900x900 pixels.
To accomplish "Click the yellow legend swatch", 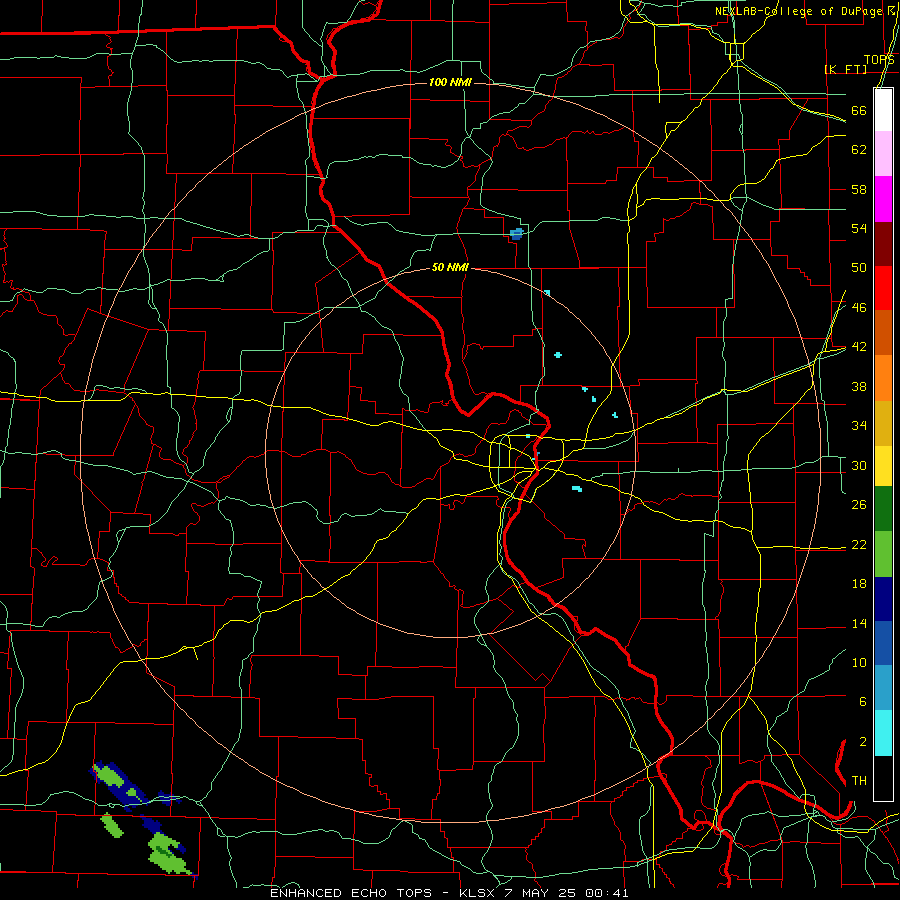I will click(x=883, y=465).
